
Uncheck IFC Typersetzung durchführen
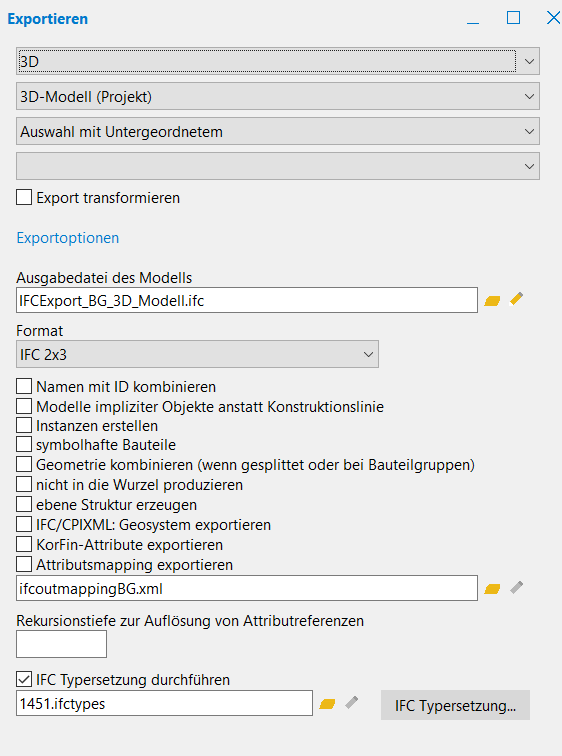[x=24, y=679]
